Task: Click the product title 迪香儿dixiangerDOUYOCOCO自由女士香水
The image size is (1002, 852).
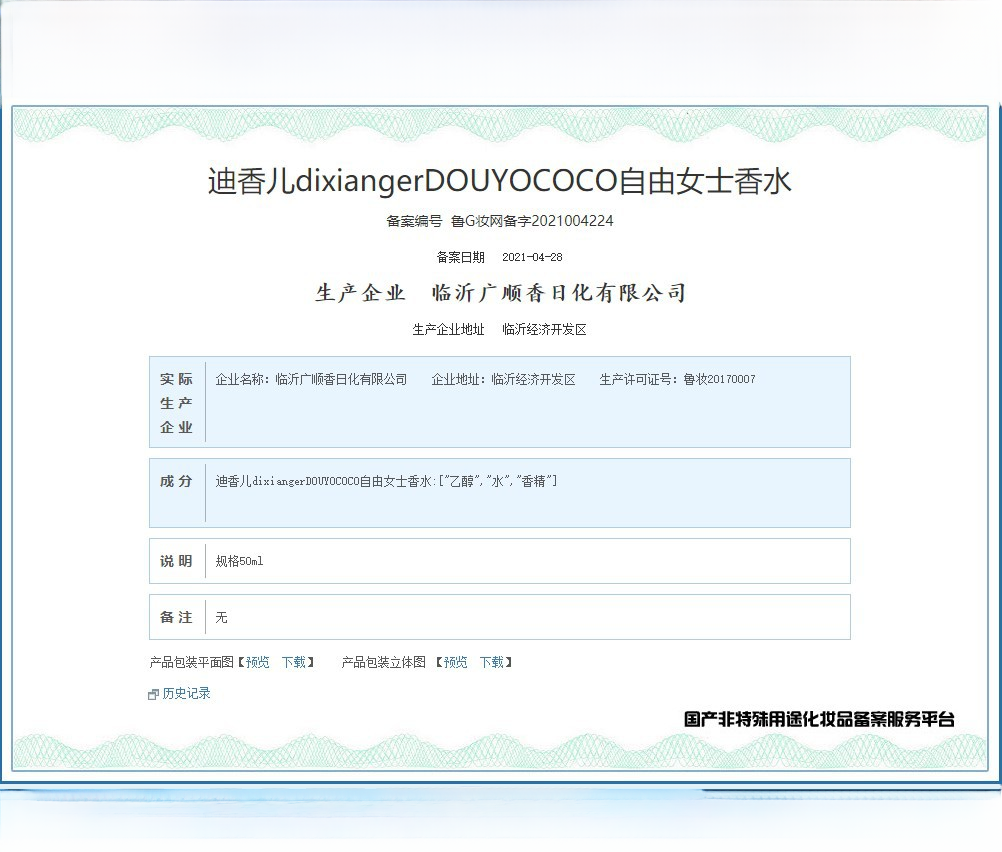Action: click(x=500, y=181)
